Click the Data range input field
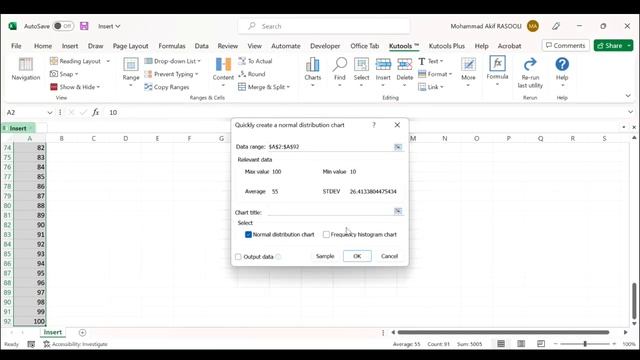640x360 pixels. [x=330, y=147]
